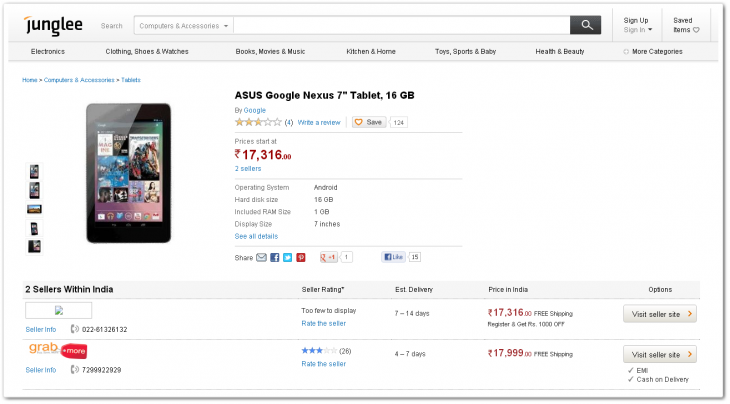Click the magnifier search button
The height and width of the screenshot is (404, 730).
[584, 25]
